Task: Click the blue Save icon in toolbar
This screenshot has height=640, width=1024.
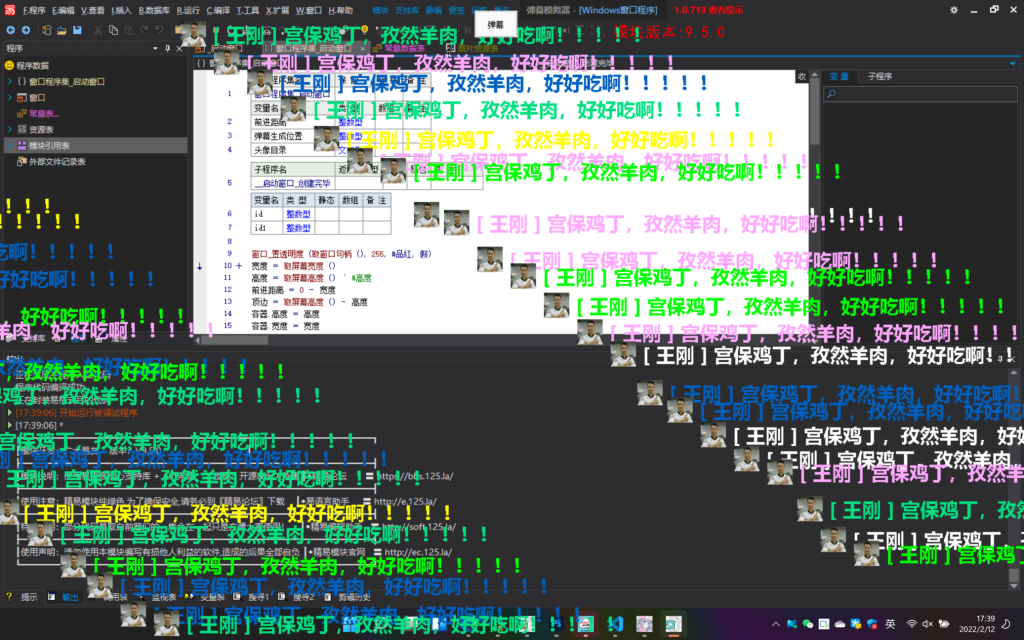Action: (x=76, y=30)
